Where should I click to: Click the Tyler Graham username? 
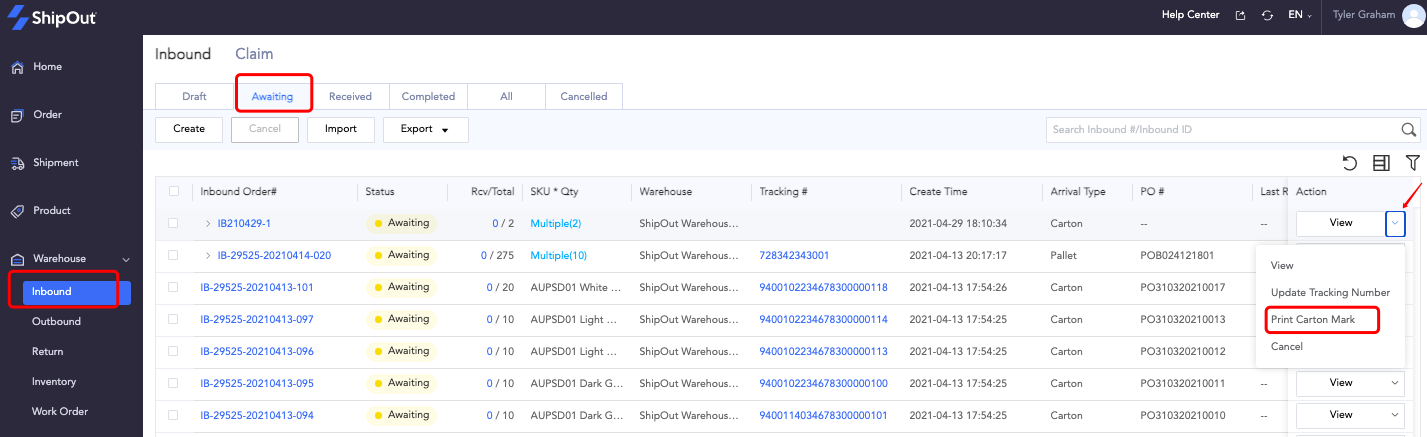(1364, 15)
